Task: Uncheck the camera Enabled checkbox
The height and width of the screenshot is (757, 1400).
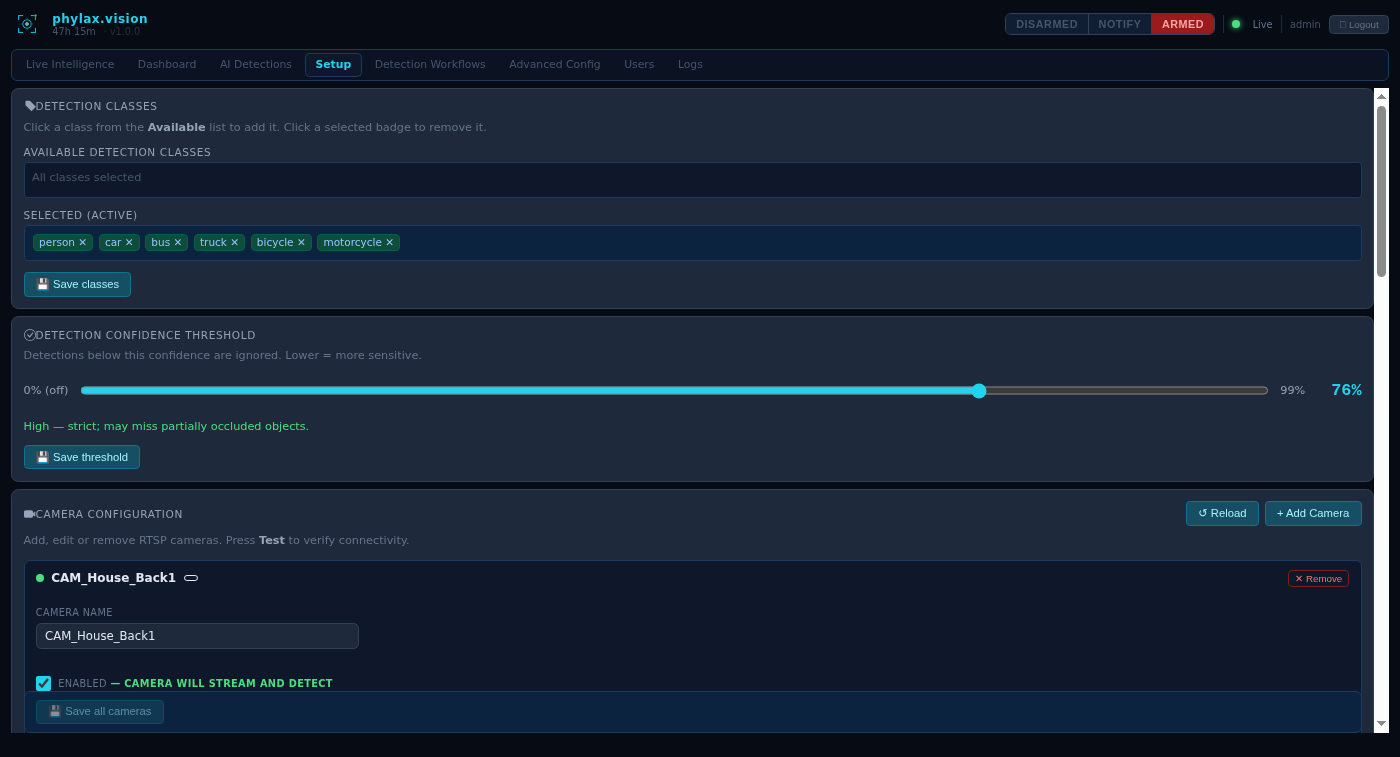Action: [43, 684]
